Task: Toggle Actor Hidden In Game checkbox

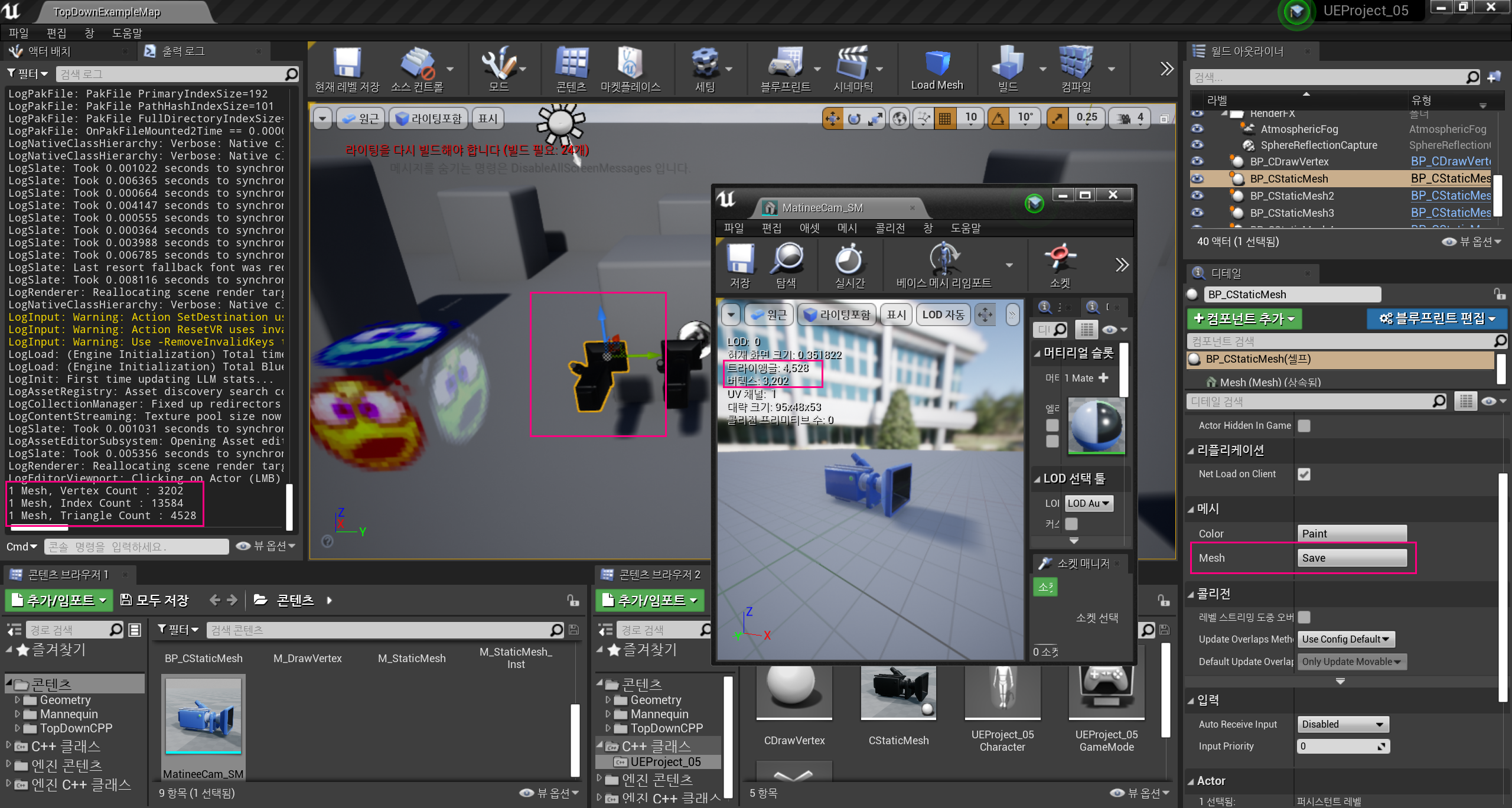Action: [x=1304, y=426]
